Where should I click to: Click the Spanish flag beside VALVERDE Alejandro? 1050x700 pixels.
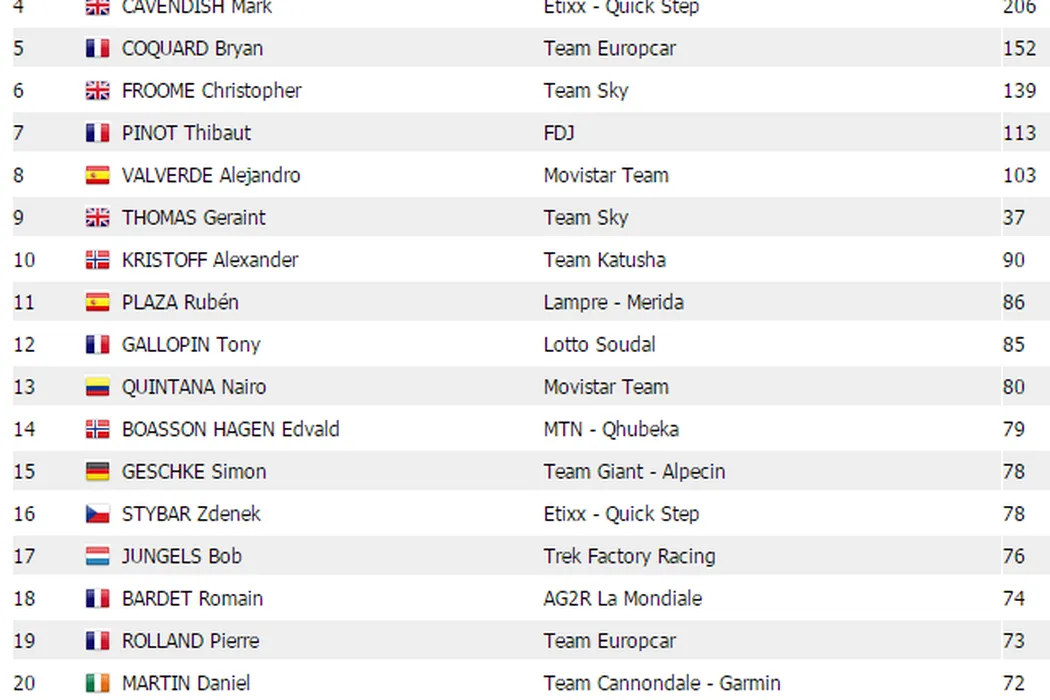[x=97, y=176]
